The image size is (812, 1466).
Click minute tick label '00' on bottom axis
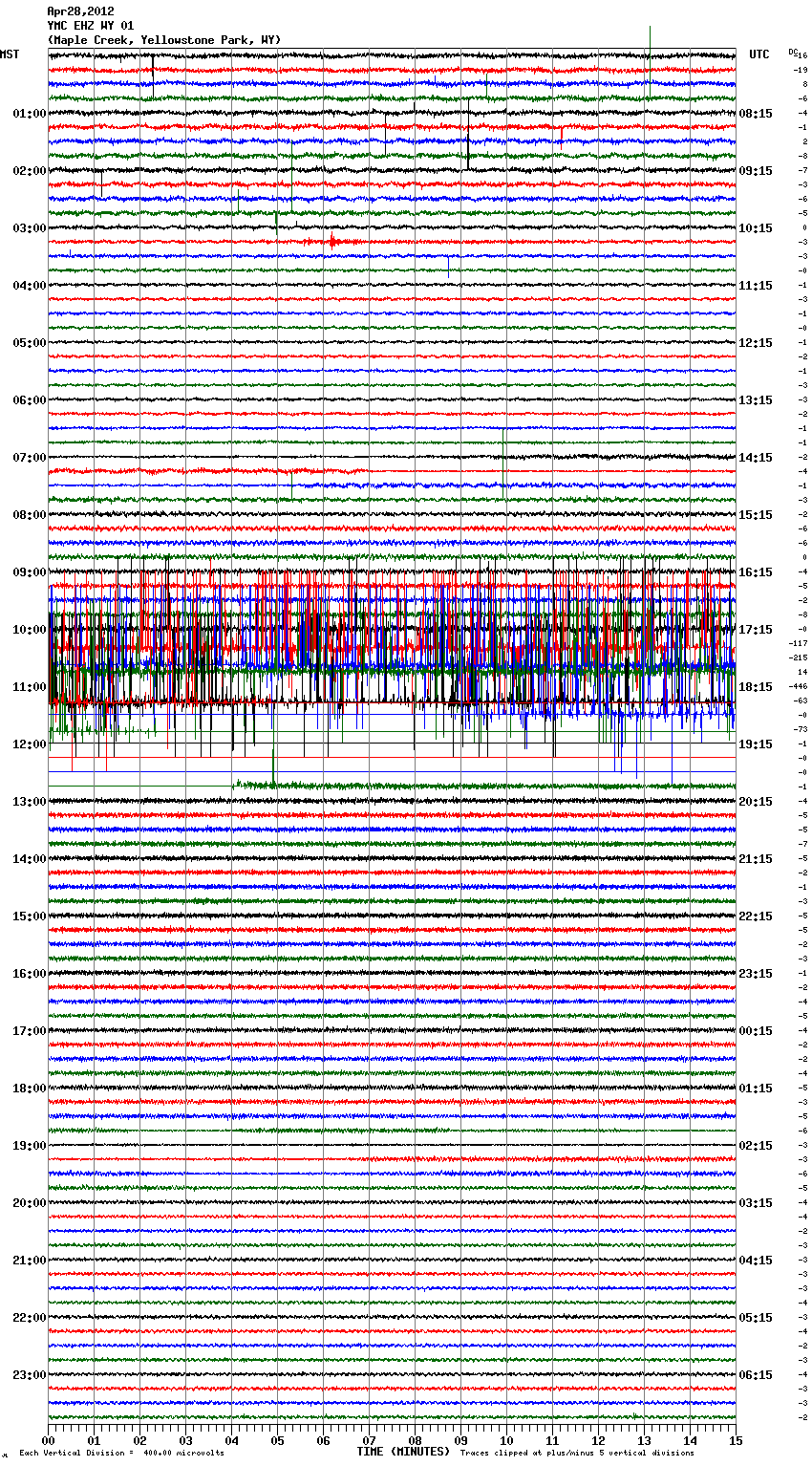coord(48,1440)
